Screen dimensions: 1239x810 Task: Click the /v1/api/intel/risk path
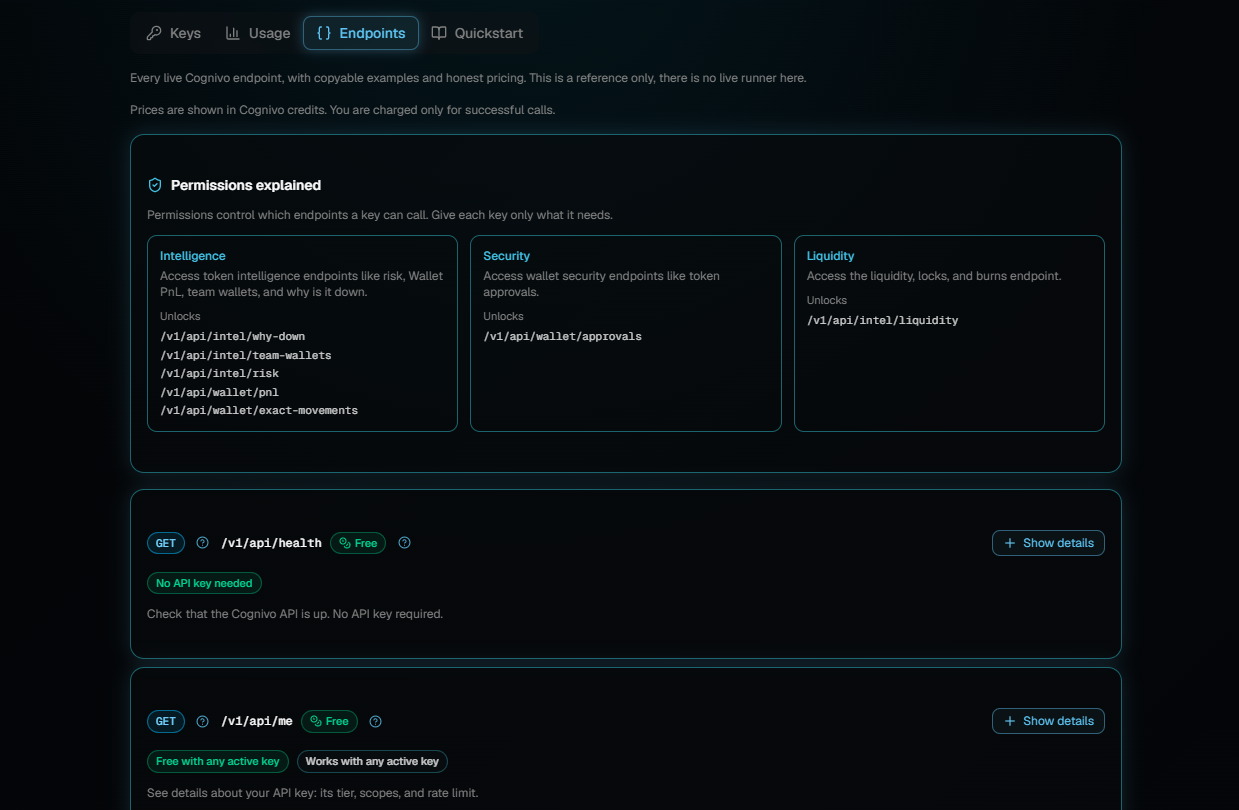click(219, 373)
